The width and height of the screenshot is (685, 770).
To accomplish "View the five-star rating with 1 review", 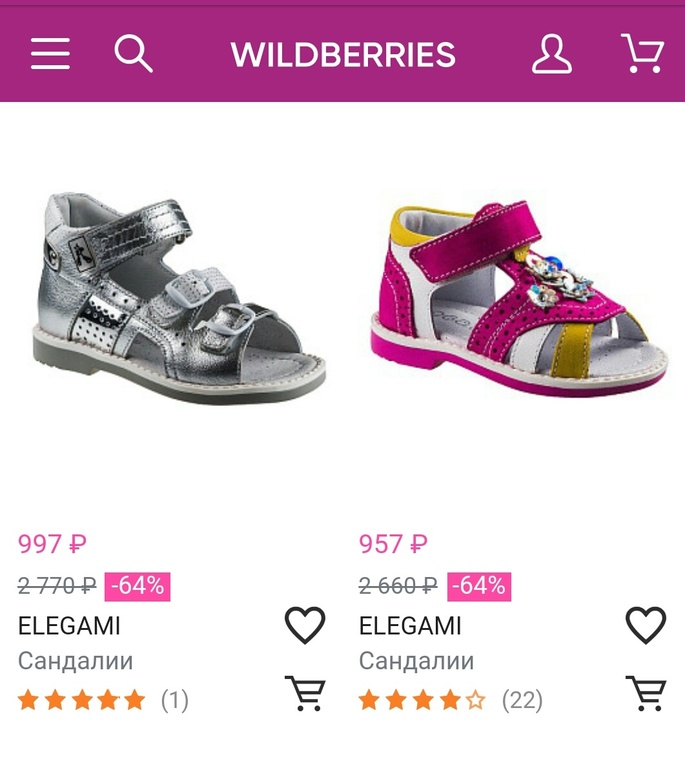I will tap(102, 700).
